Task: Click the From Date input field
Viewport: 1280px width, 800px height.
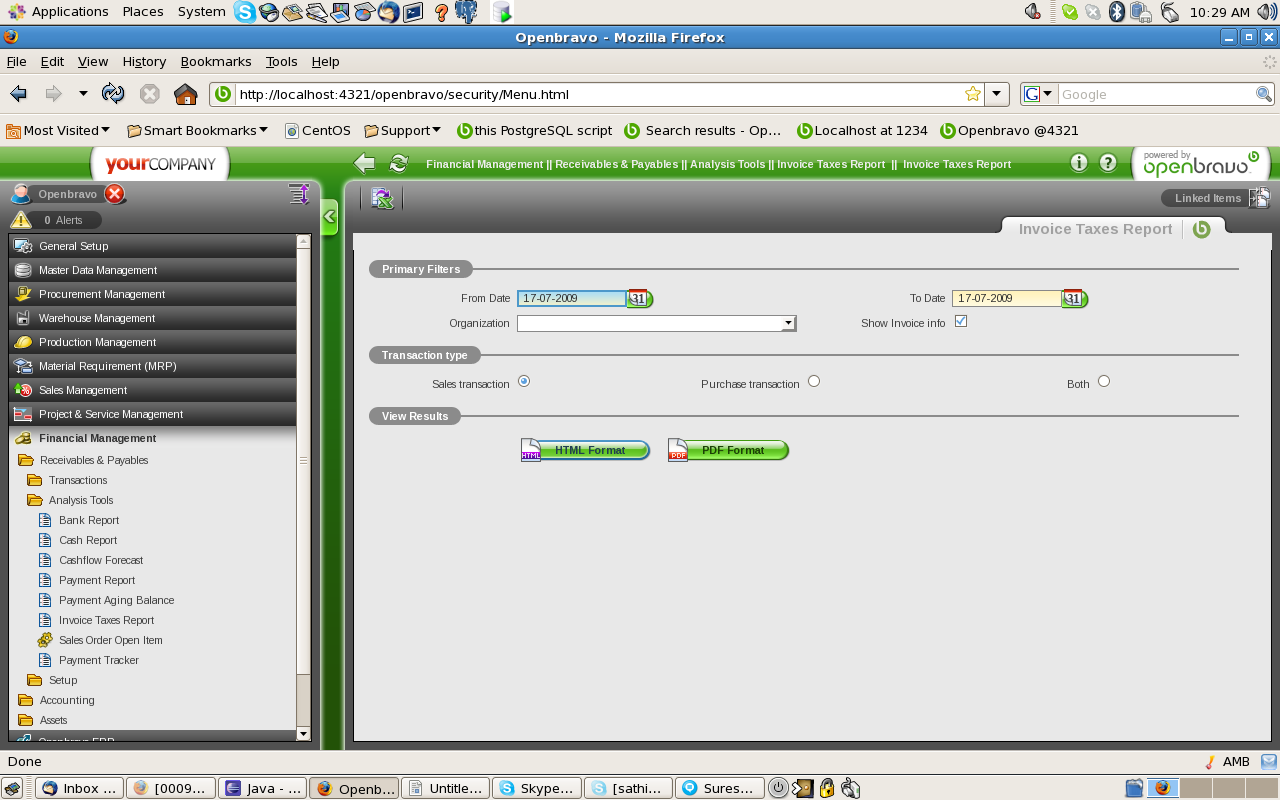Action: coord(572,298)
